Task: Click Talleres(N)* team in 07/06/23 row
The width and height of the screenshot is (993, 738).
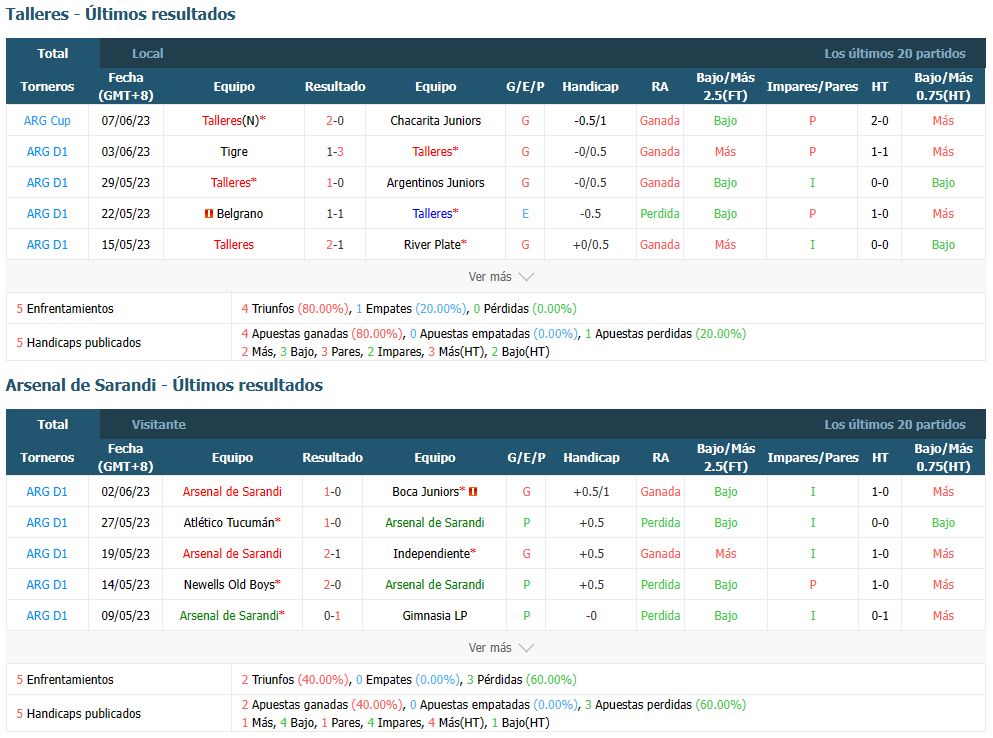Action: pyautogui.click(x=234, y=120)
